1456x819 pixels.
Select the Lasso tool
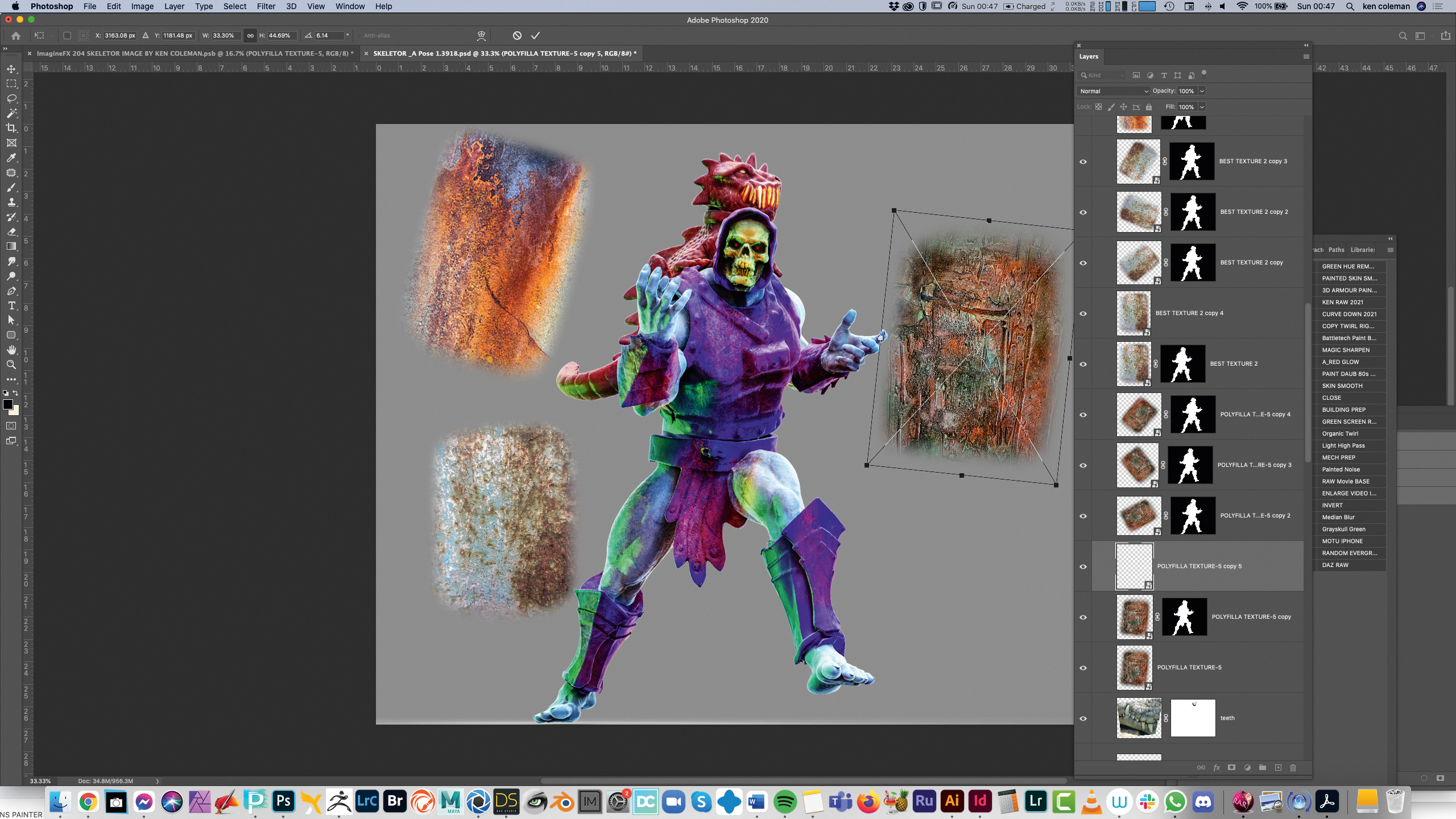coord(11,98)
